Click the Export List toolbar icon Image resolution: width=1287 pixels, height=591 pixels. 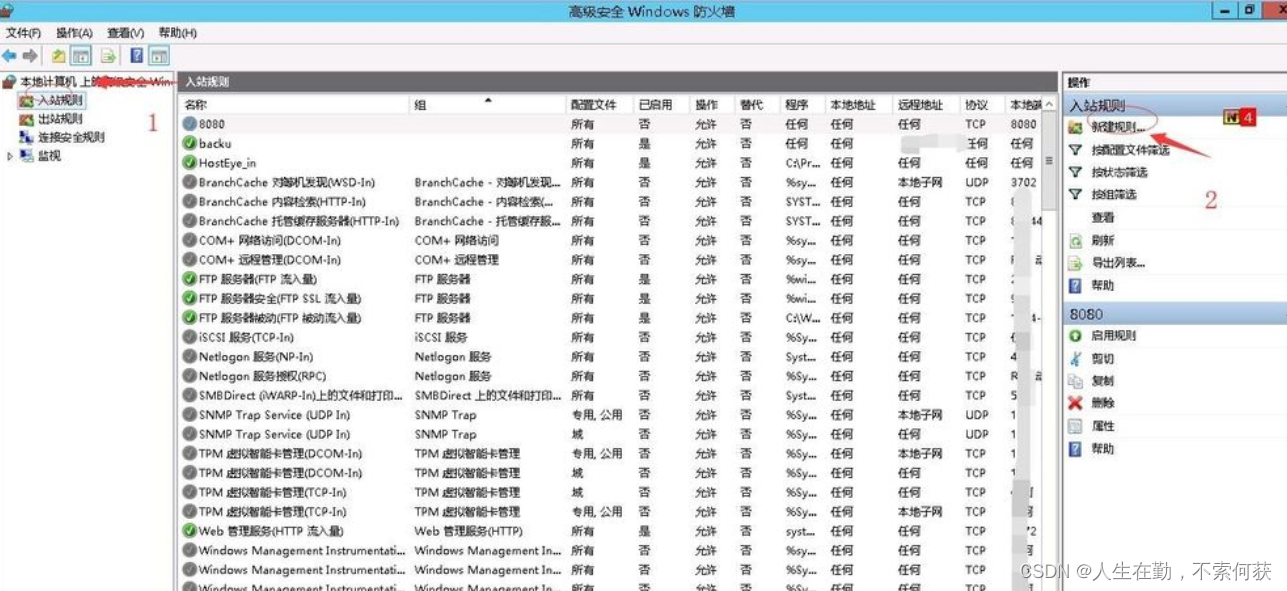pos(108,56)
